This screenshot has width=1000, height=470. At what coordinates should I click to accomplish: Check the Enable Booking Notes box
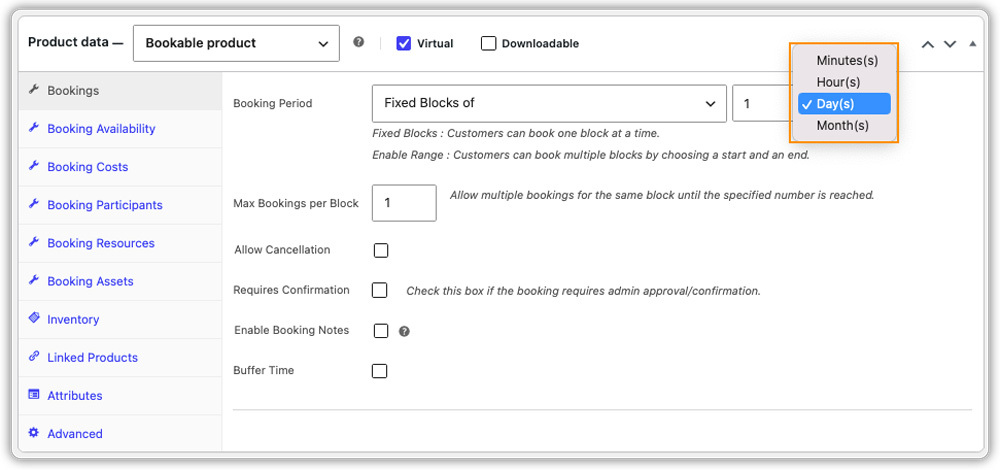pyautogui.click(x=381, y=330)
